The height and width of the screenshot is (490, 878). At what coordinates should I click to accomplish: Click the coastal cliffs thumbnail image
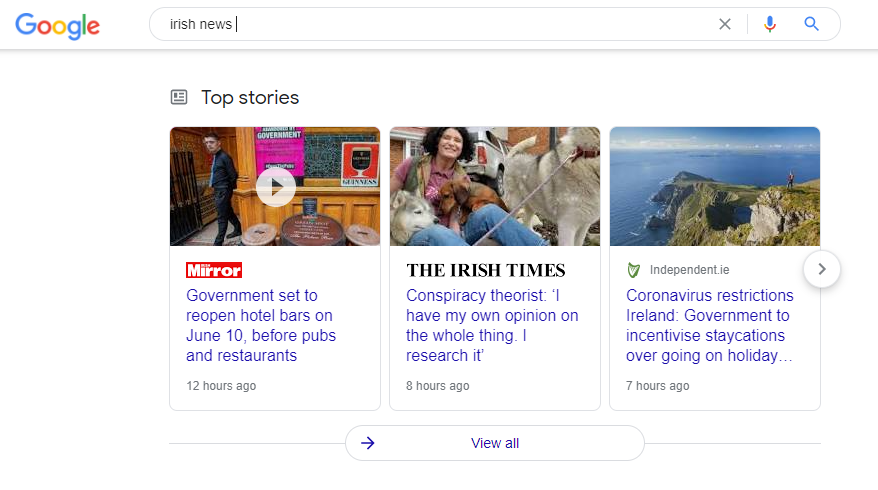(715, 187)
